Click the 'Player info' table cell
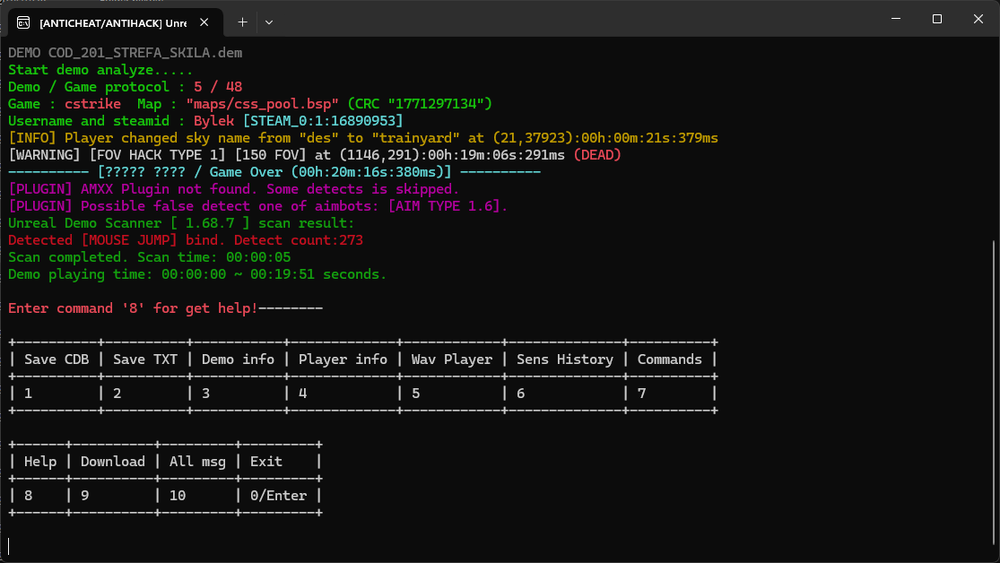Screen dimensions: 1000x563 [x=342, y=360]
